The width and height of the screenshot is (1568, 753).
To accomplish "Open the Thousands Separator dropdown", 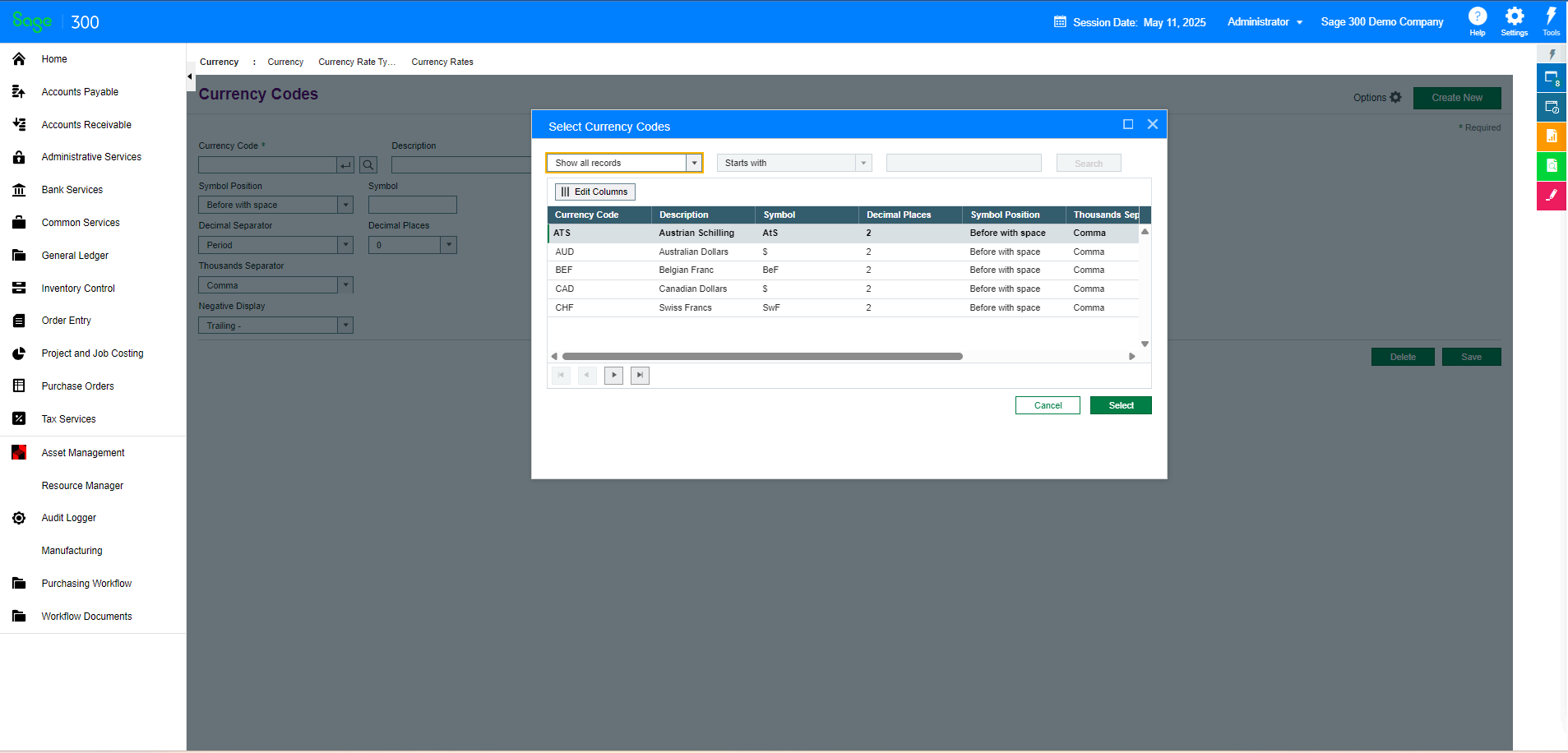I will (x=346, y=285).
